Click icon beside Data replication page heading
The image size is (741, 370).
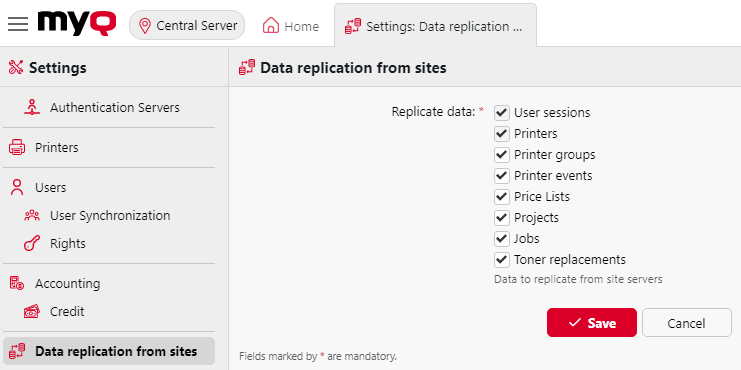tap(247, 68)
